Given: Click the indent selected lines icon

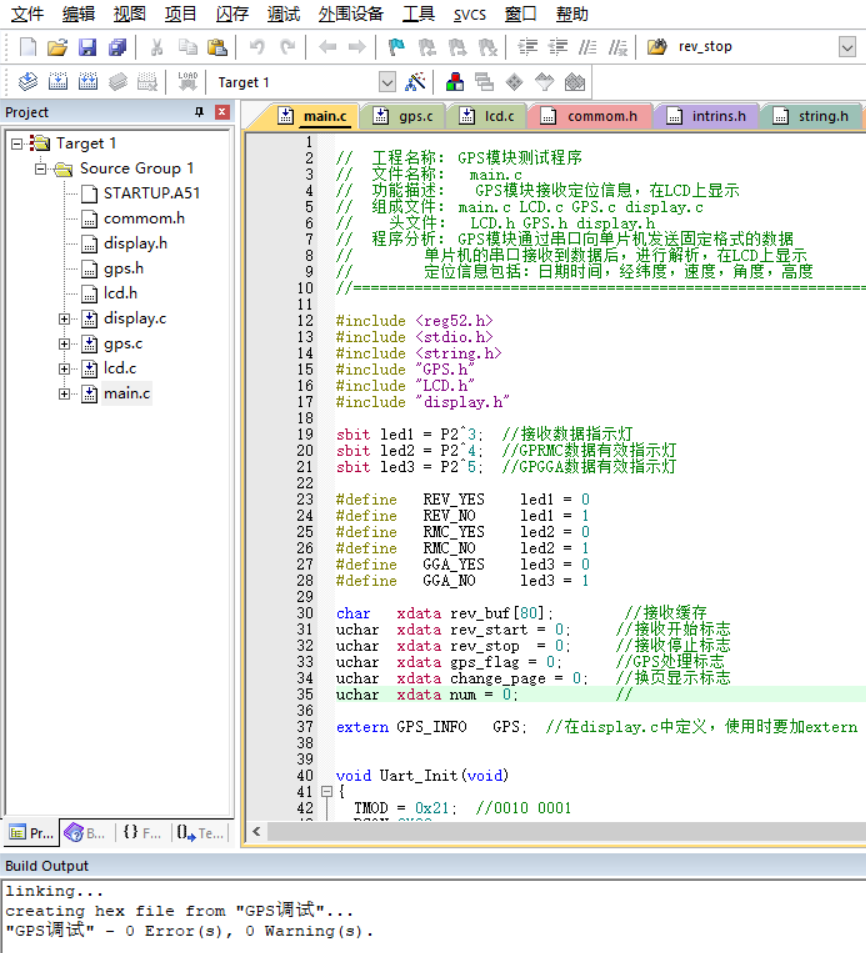Looking at the screenshot, I should 528,47.
